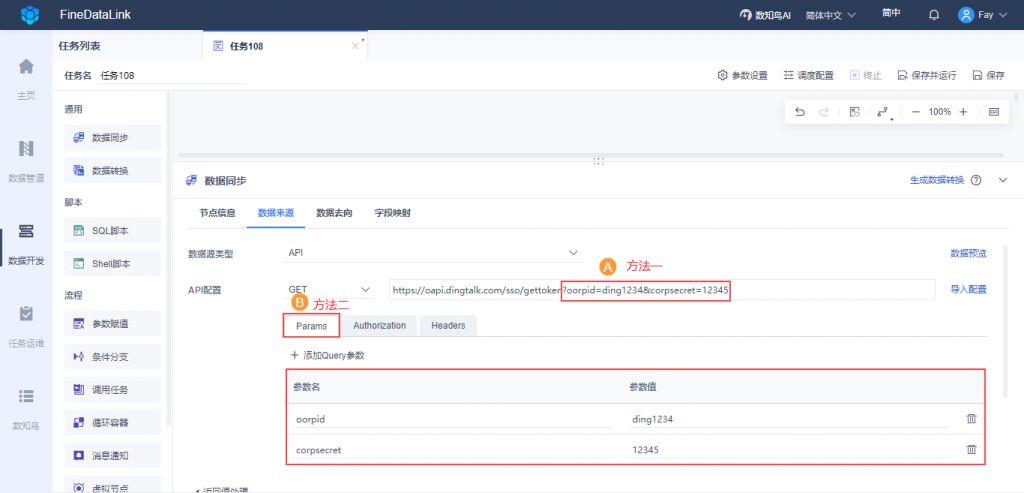Viewport: 1024px width, 493px height.
Task: Open the GET request method dropdown
Action: click(329, 289)
